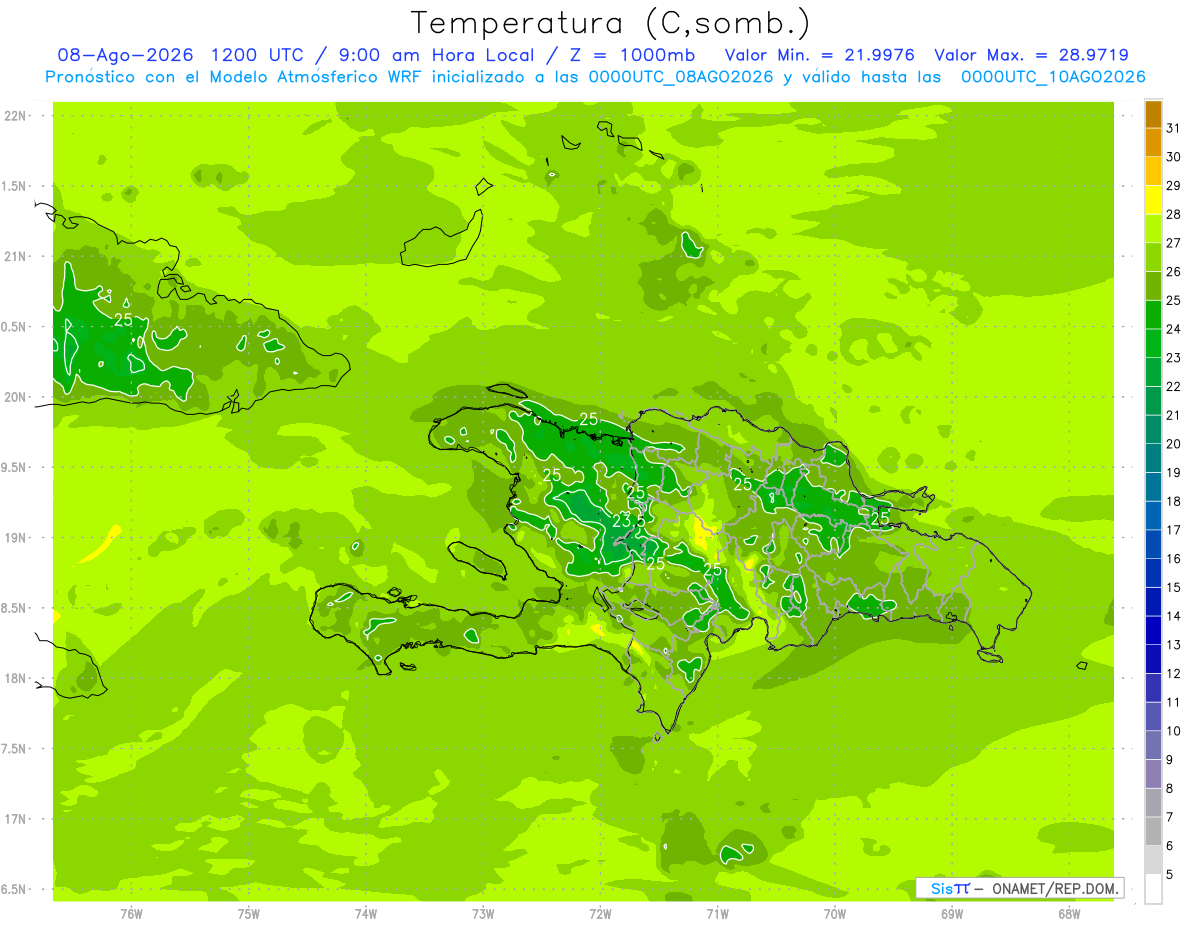Click the '17N' latitude axis label

17,819
